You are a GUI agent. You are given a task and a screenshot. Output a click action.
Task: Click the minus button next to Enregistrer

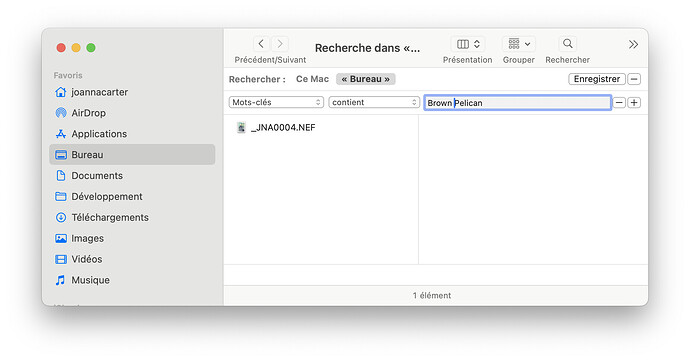pos(634,79)
